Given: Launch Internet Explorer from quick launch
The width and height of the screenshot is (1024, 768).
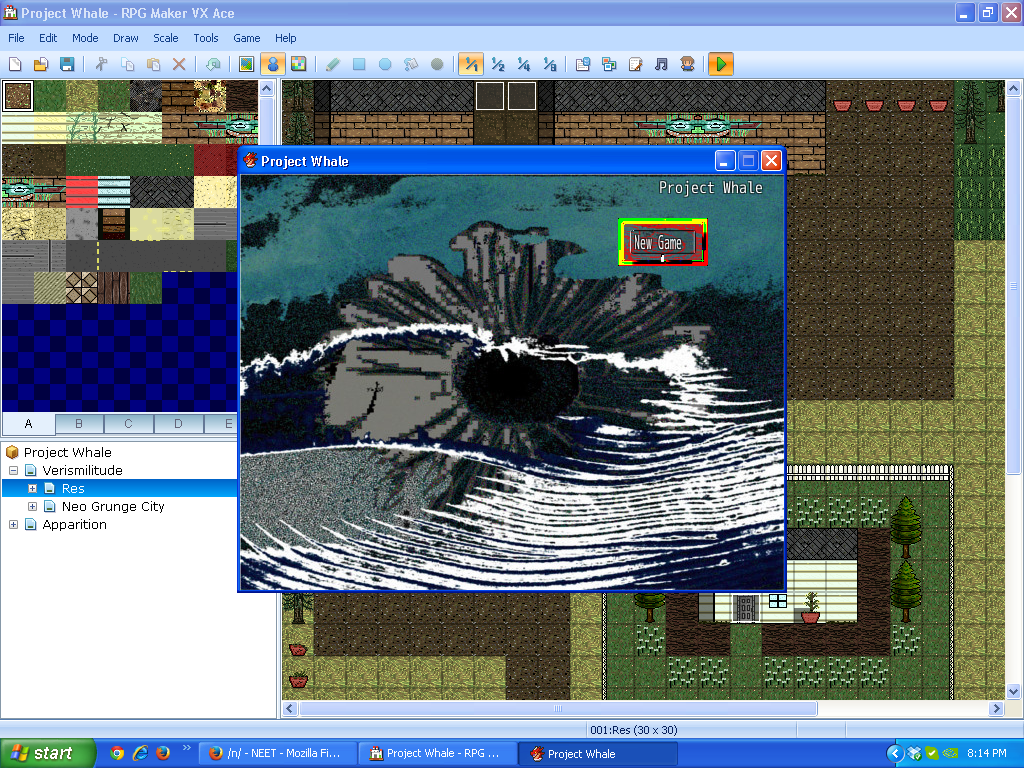Looking at the screenshot, I should 140,753.
